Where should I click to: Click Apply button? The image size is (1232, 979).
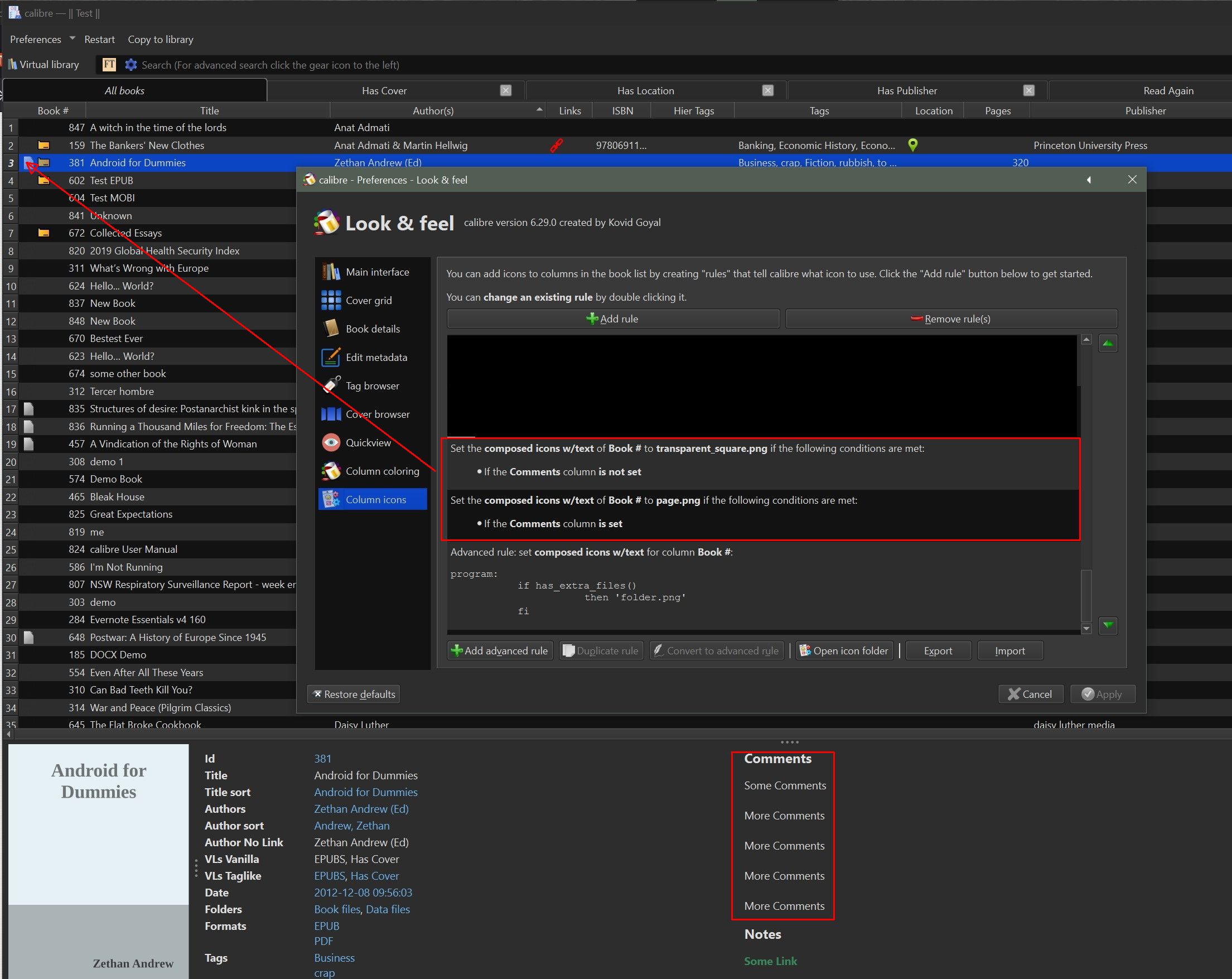point(1103,694)
